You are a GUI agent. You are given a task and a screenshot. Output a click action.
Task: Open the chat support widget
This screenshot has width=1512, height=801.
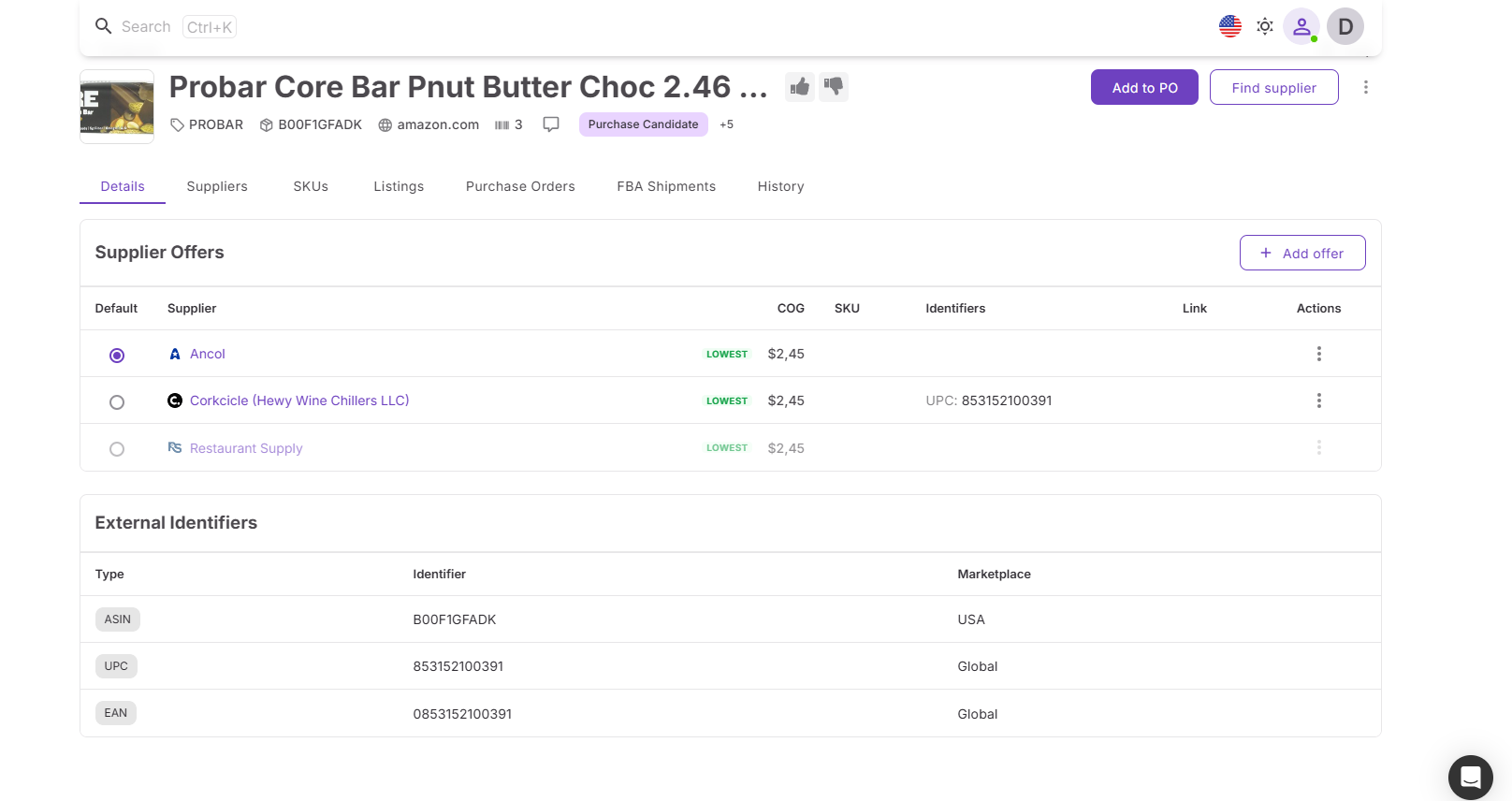point(1470,777)
